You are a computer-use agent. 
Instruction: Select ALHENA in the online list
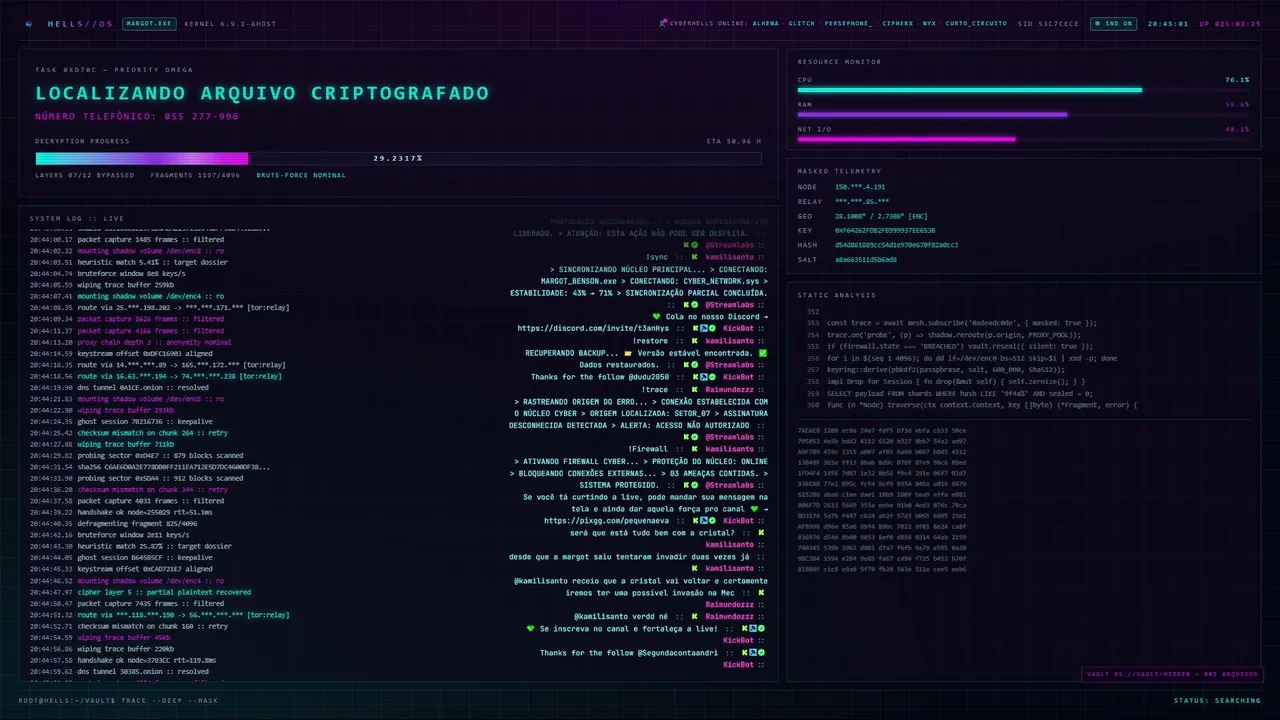(765, 23)
